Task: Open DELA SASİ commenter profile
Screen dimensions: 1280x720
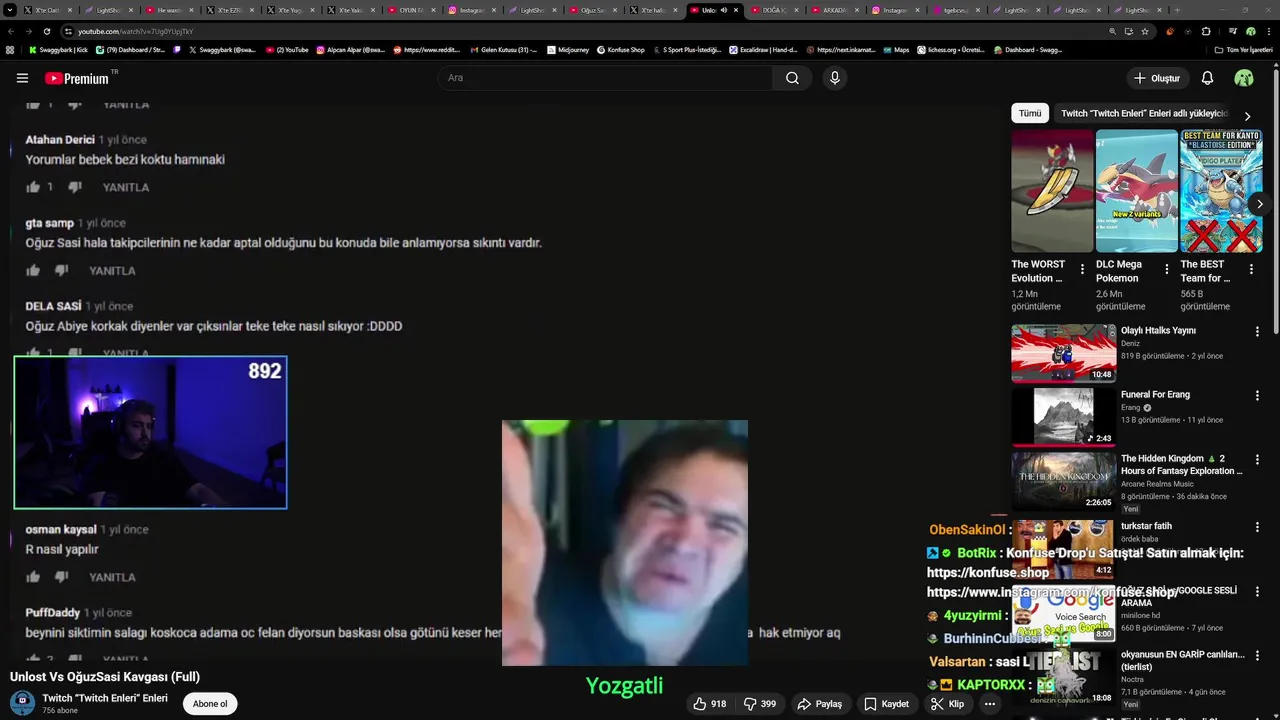Action: pos(53,306)
